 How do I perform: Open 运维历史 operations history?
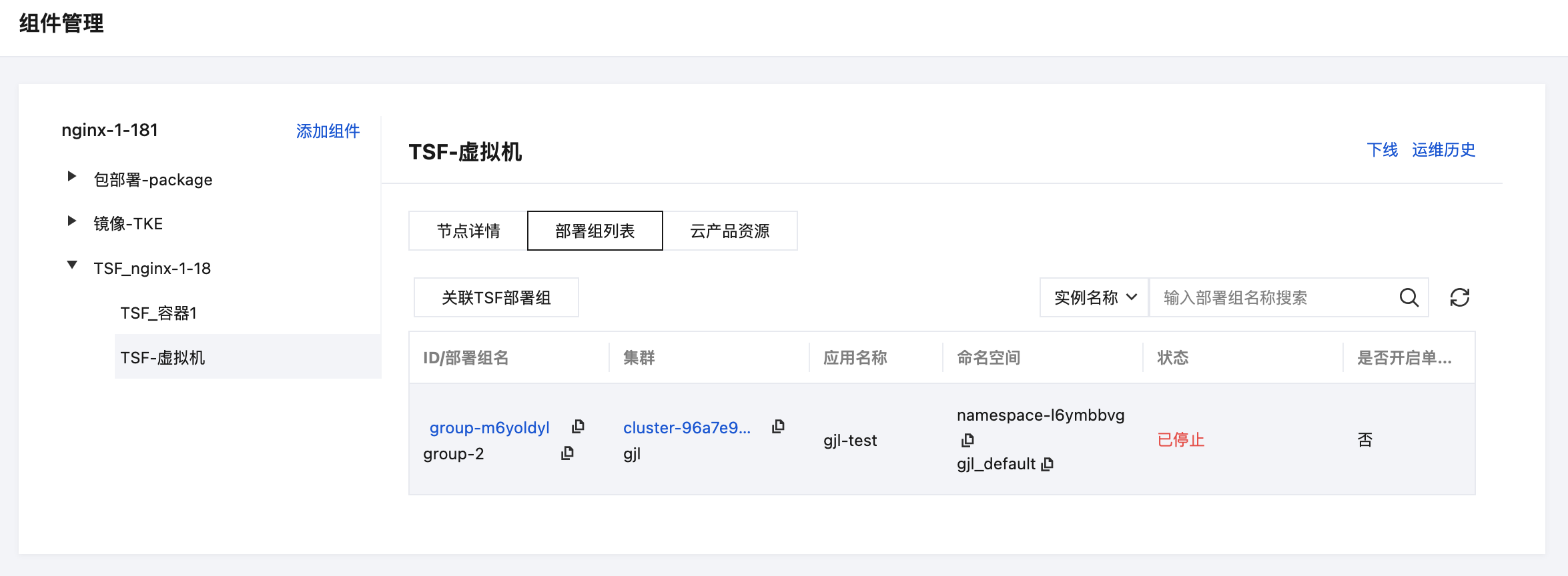1443,150
